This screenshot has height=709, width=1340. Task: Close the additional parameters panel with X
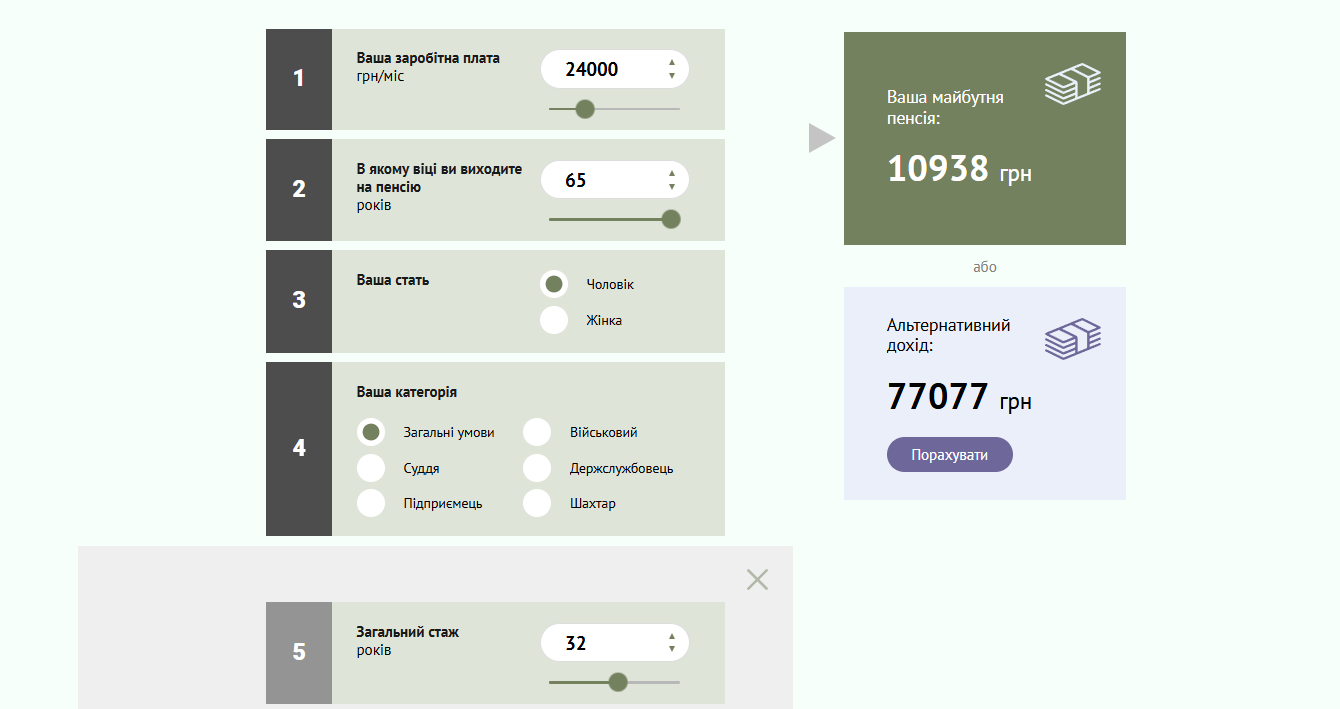(757, 579)
